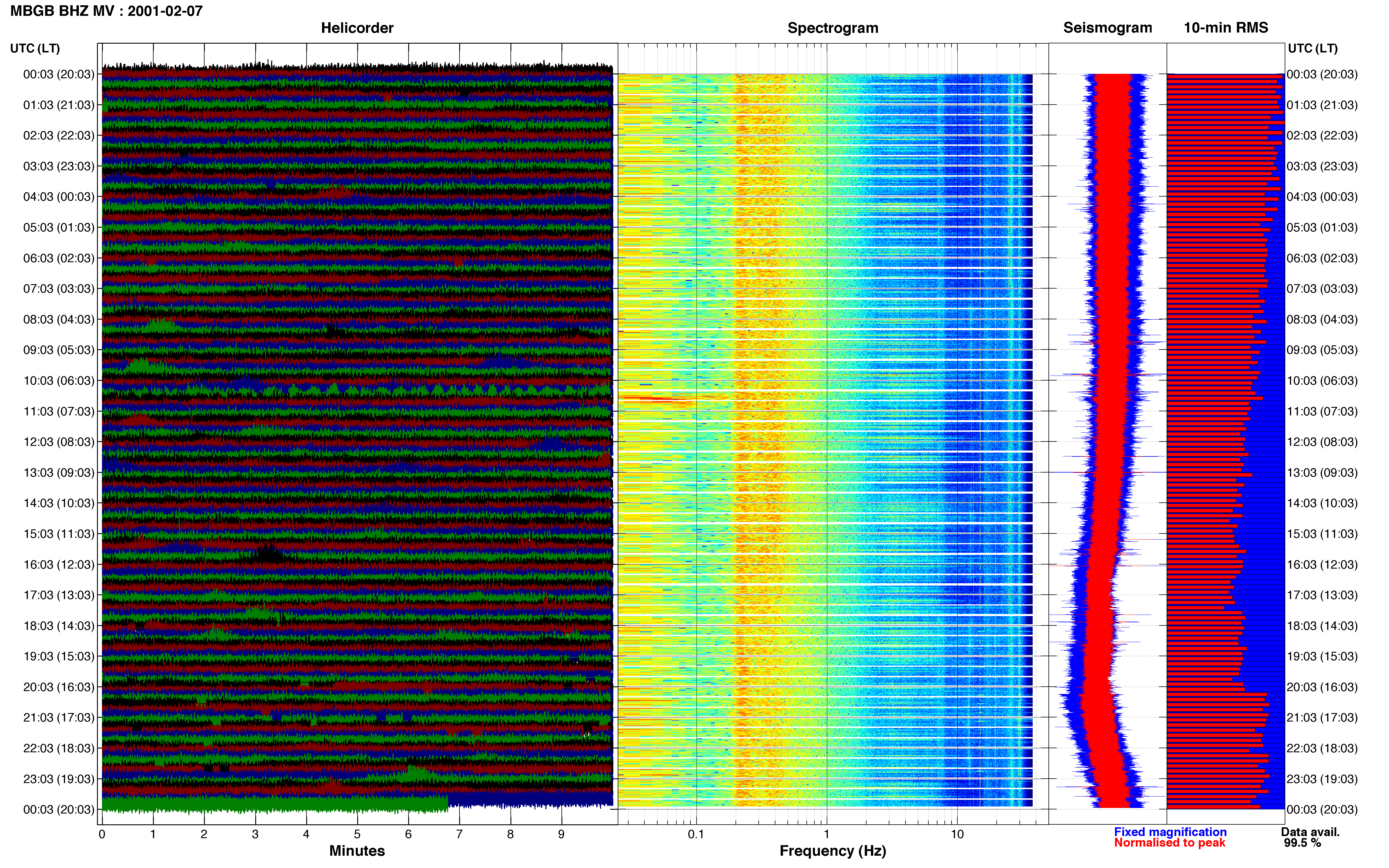Click the 'Fixed magnification' legend text
This screenshot has width=1389, height=868.
(x=1170, y=832)
